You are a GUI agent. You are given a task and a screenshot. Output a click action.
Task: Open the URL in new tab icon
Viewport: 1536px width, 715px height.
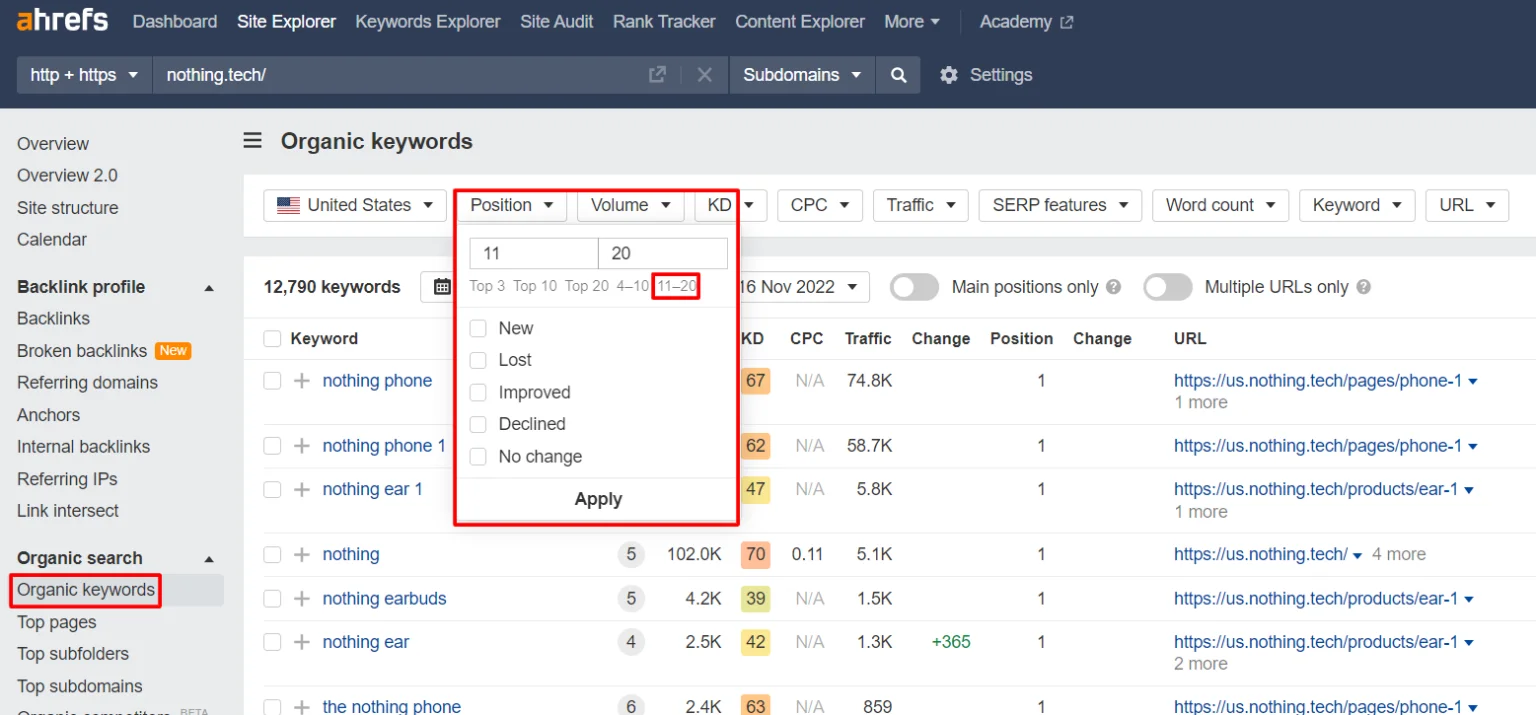click(657, 75)
